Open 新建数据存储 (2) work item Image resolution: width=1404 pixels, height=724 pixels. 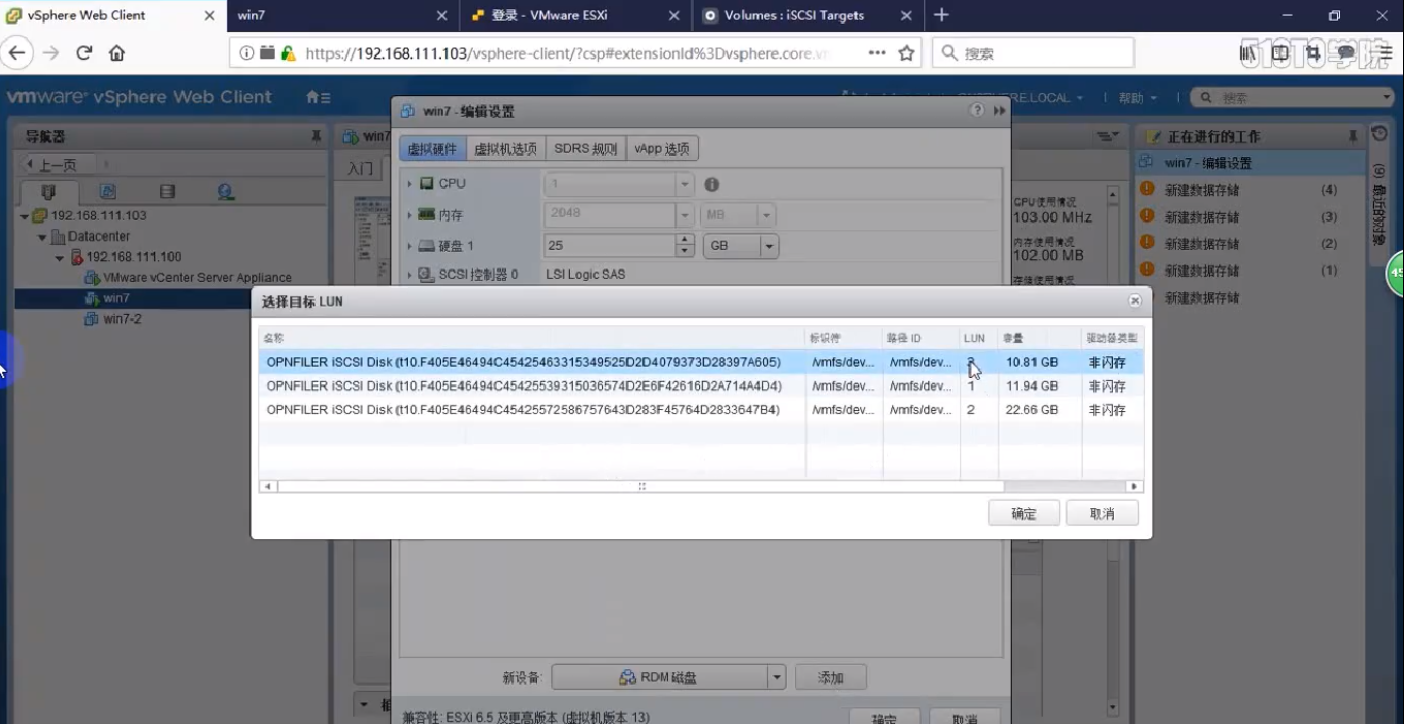1250,244
